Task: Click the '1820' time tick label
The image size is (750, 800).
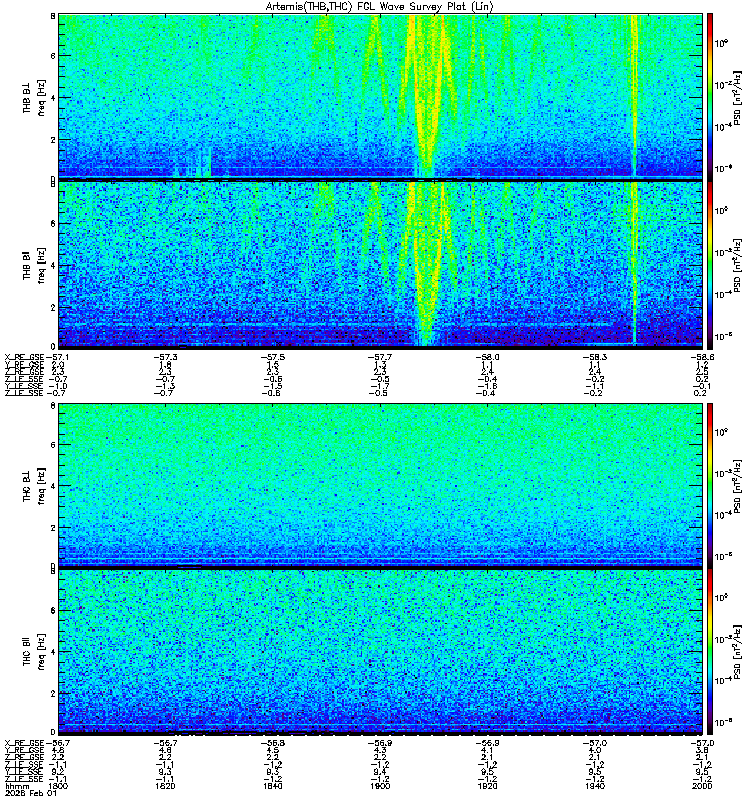Action: [x=165, y=786]
